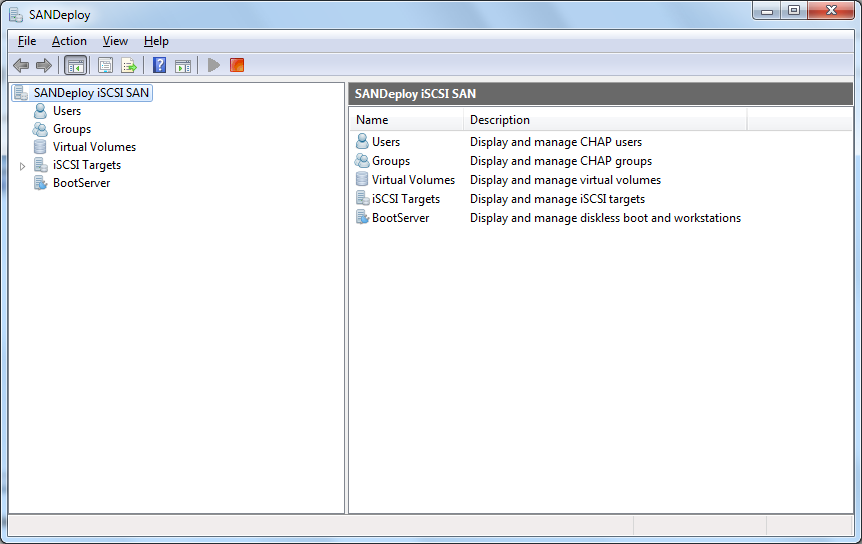This screenshot has height=544, width=862.
Task: Toggle the Show/Hide Action Pane icon
Action: (x=183, y=66)
